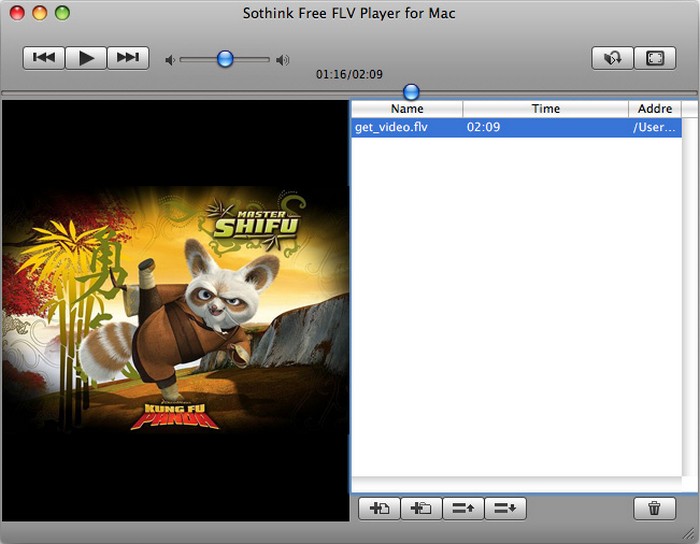The height and width of the screenshot is (544, 700).
Task: Skip to the previous track
Action: (x=44, y=58)
